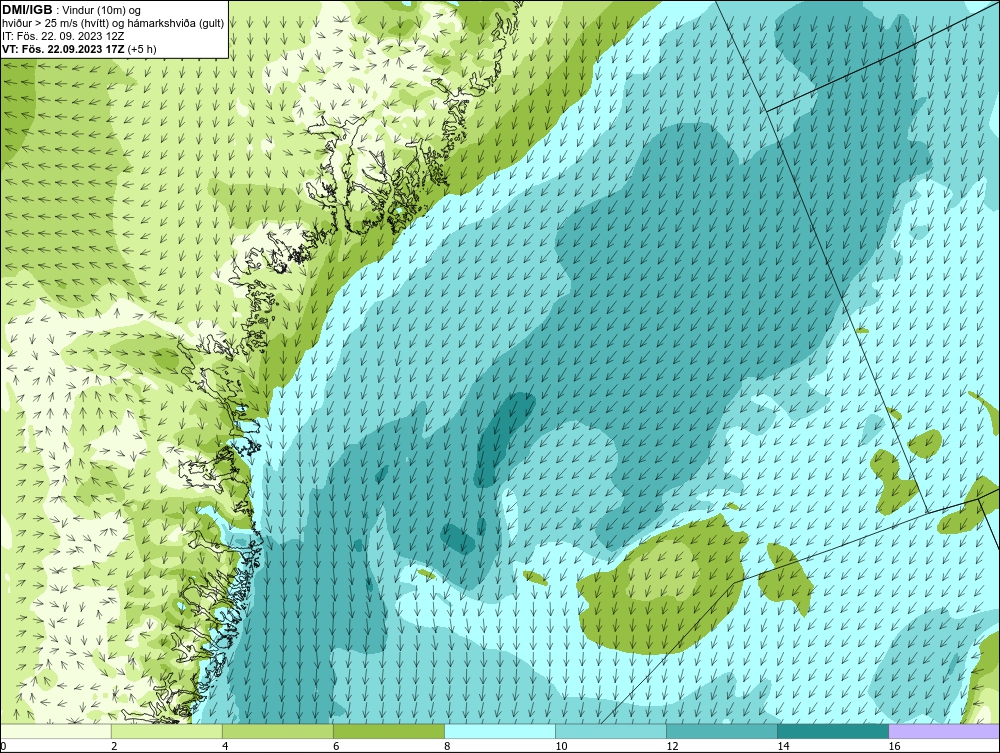Click the 'VT: Fös. 22.09.2023 17Z' line

coord(63,48)
